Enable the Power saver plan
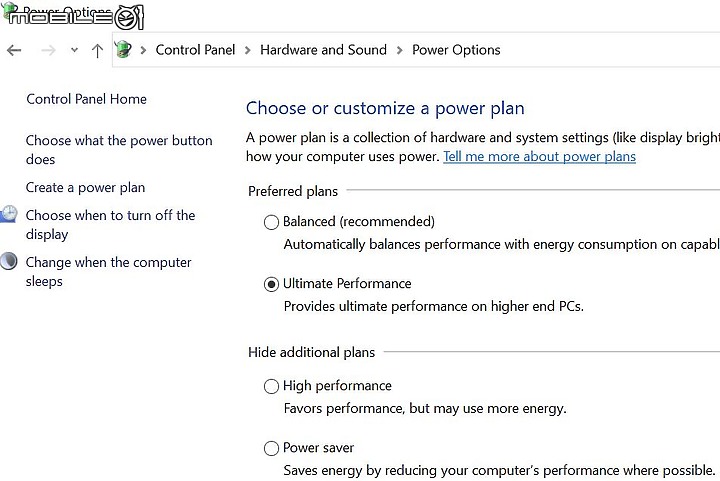Viewport: 720px width, 481px height. (x=271, y=448)
